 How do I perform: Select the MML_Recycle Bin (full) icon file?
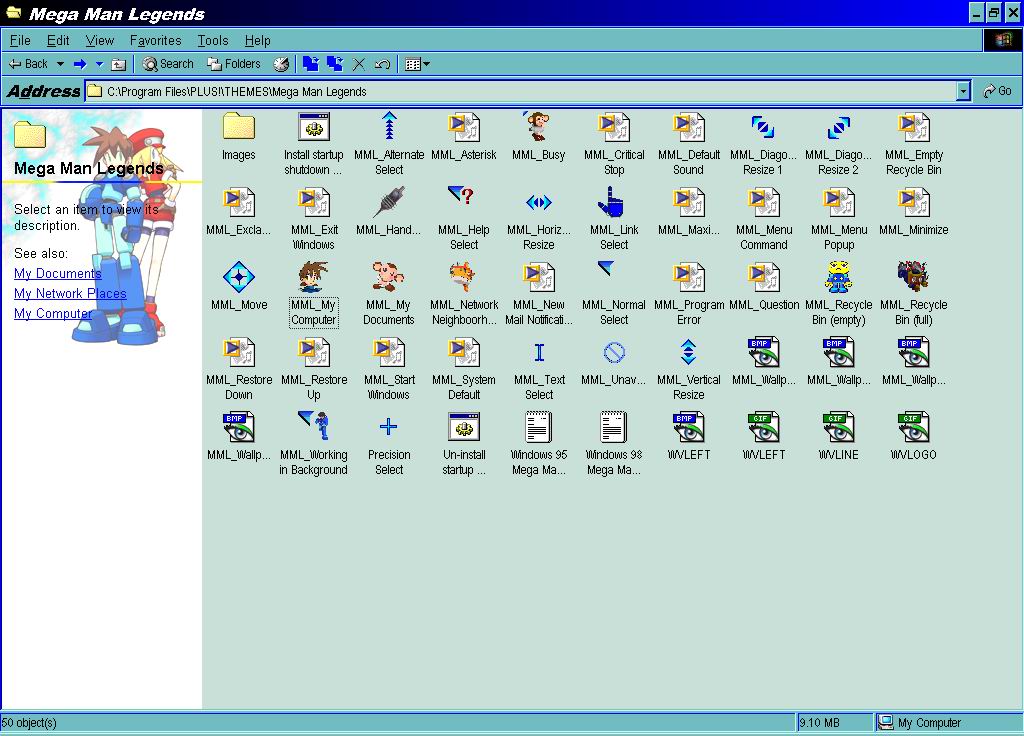click(914, 295)
